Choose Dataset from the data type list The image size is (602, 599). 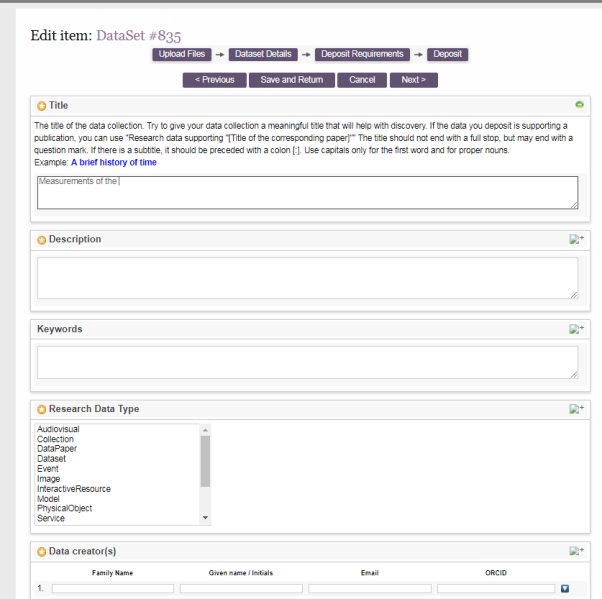(51, 459)
